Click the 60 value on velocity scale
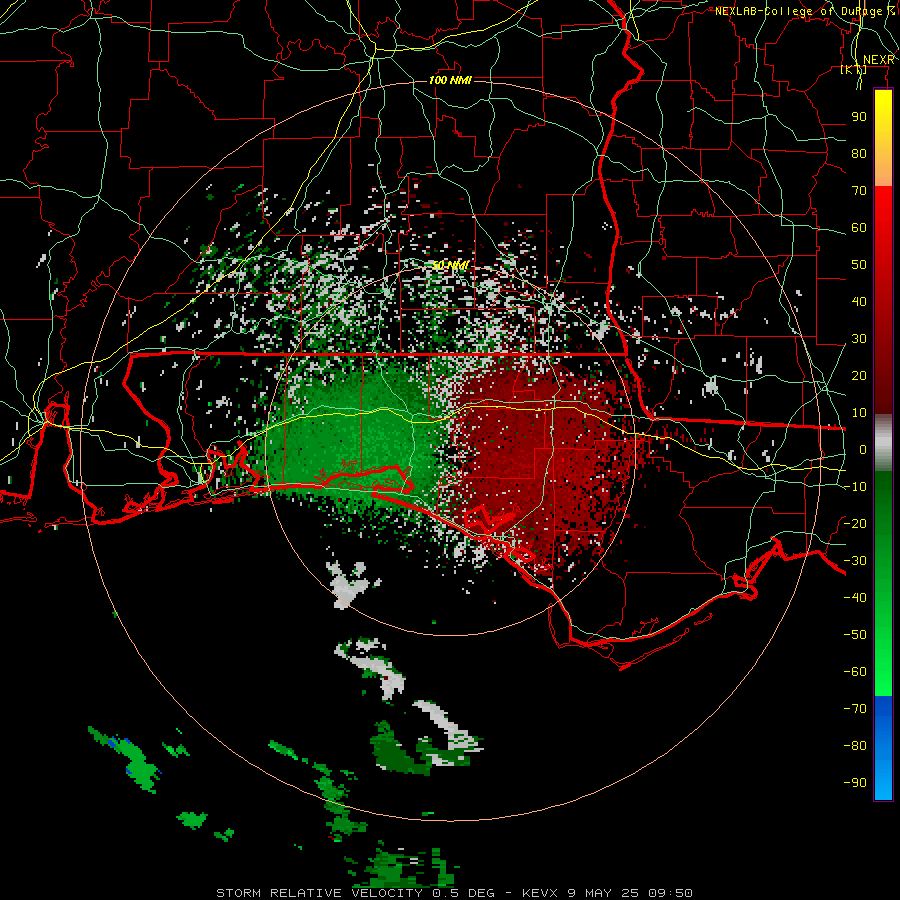Image resolution: width=900 pixels, height=900 pixels. tap(859, 227)
